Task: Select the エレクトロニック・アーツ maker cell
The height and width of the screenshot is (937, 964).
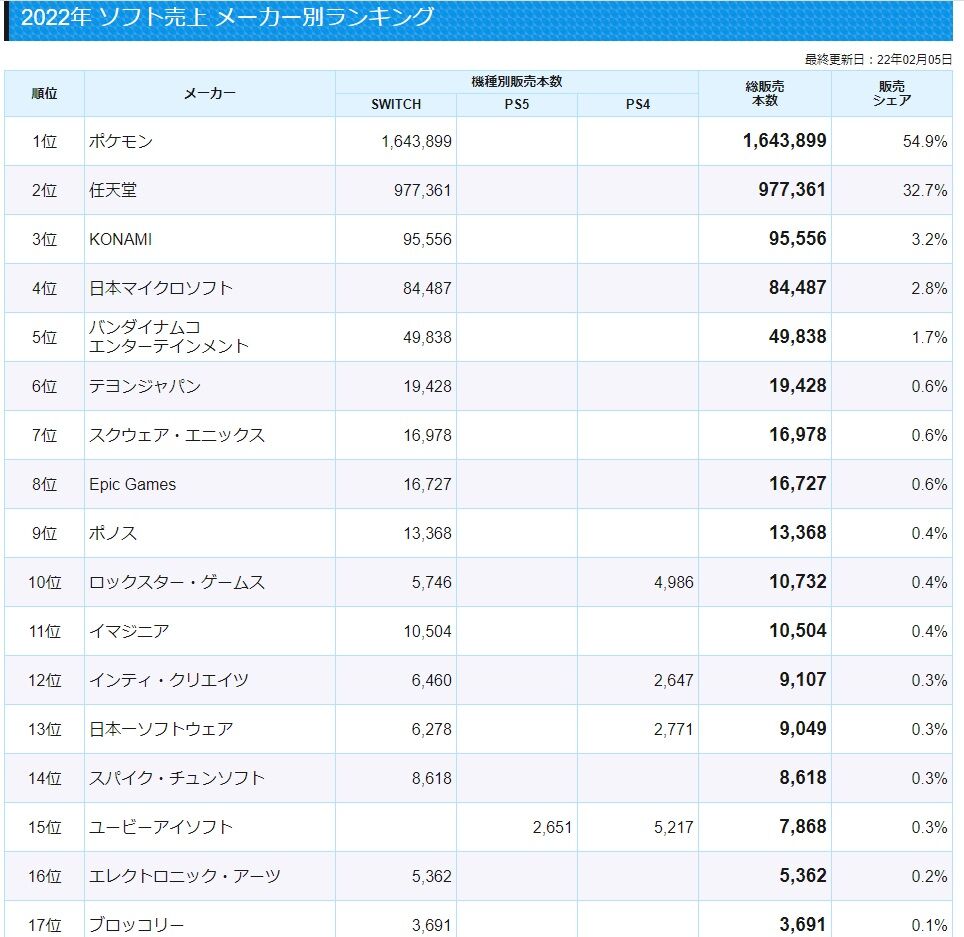Action: [x=185, y=877]
